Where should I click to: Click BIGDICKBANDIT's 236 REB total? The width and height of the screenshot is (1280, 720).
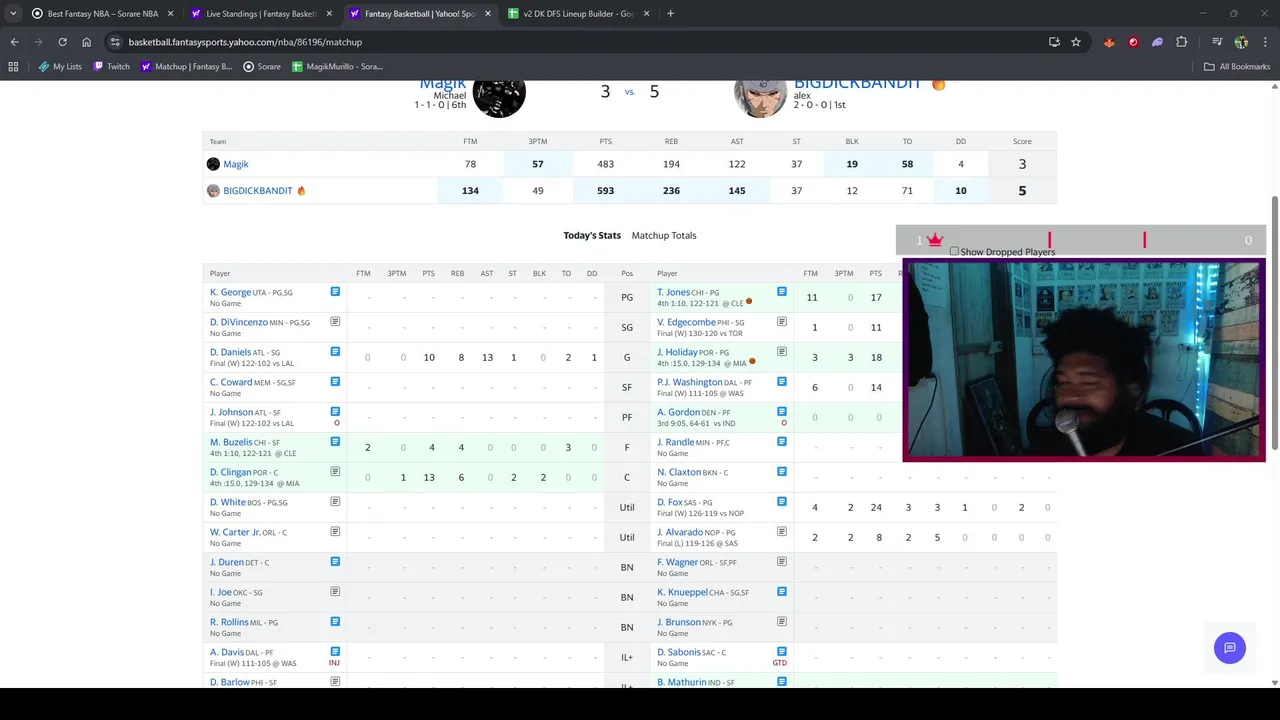671,191
